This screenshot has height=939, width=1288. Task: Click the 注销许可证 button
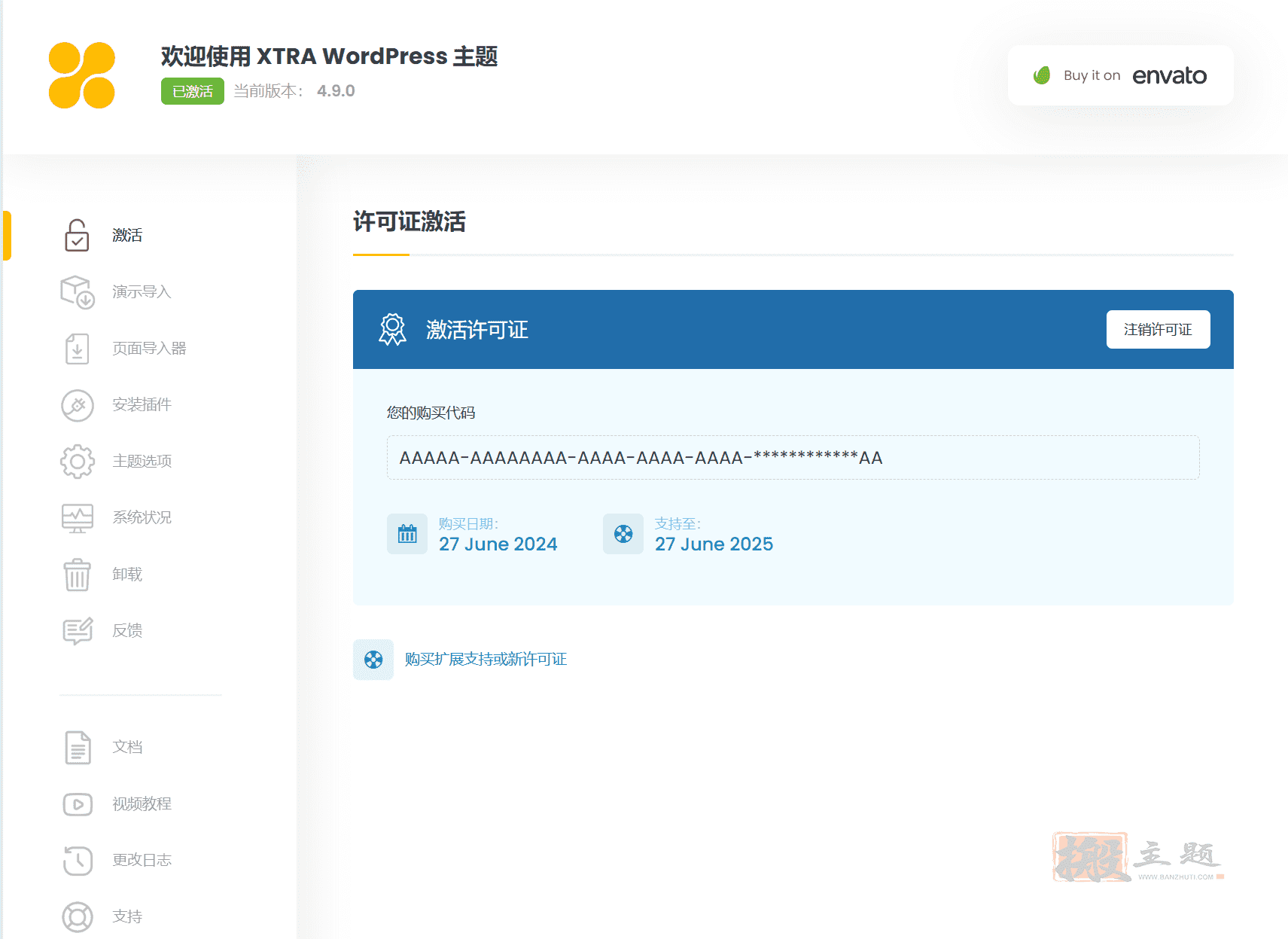[1158, 330]
